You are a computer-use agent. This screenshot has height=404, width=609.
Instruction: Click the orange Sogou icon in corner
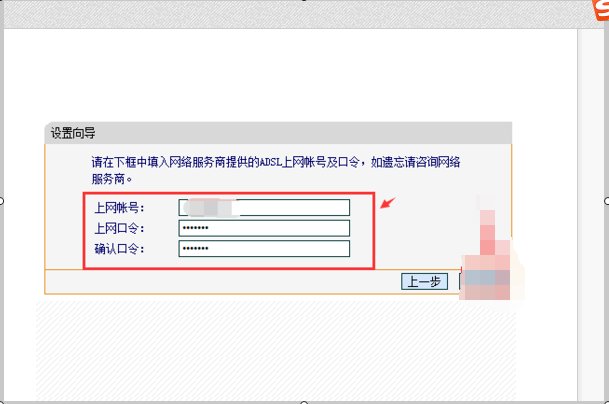pos(600,10)
